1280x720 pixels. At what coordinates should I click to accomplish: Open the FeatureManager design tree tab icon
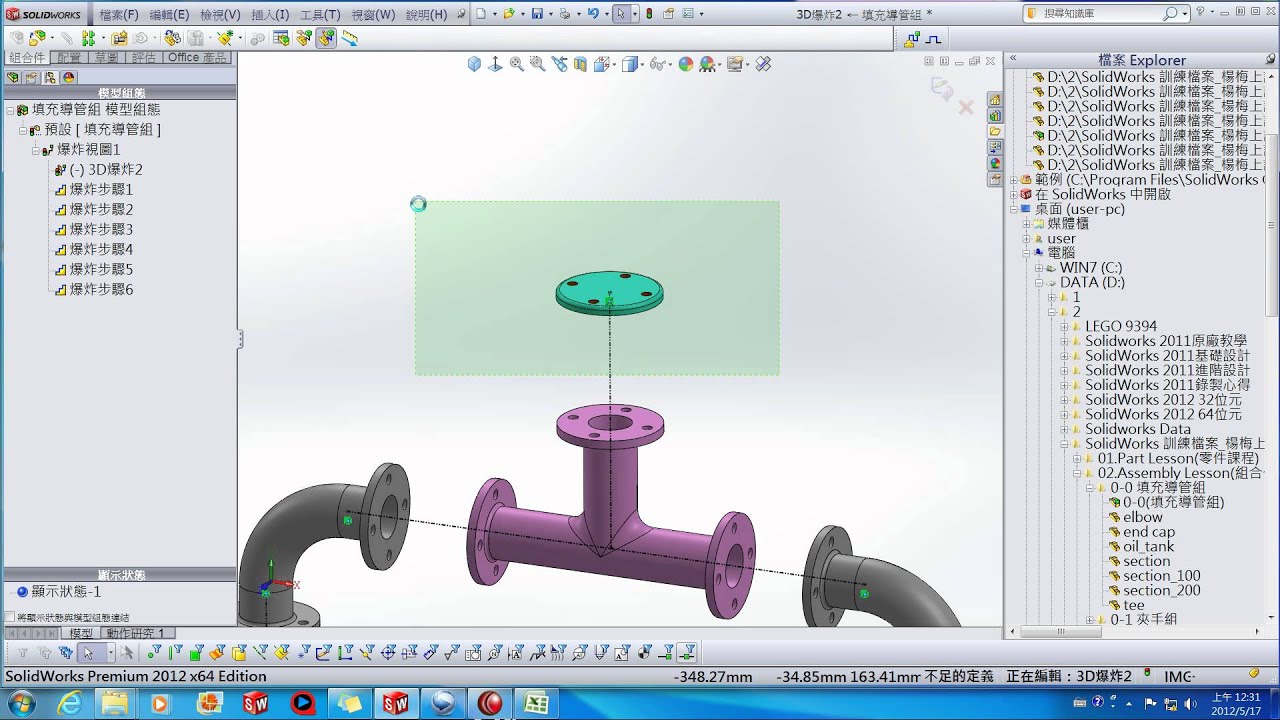point(13,77)
